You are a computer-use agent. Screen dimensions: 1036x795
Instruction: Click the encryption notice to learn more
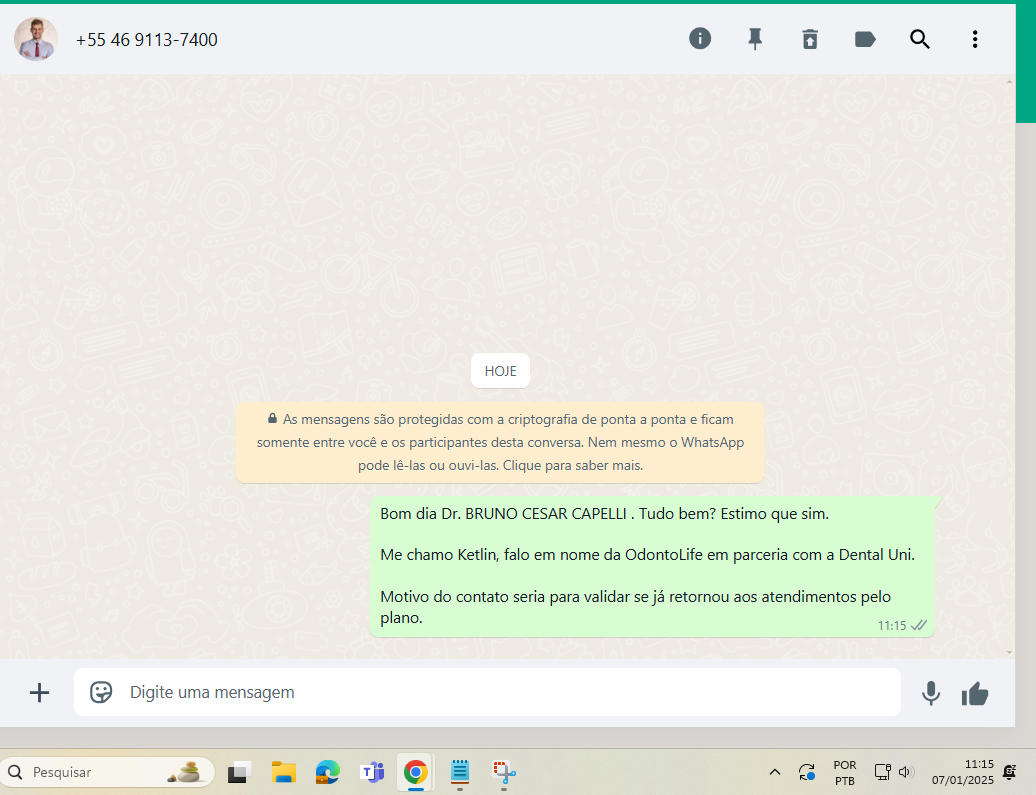500,442
